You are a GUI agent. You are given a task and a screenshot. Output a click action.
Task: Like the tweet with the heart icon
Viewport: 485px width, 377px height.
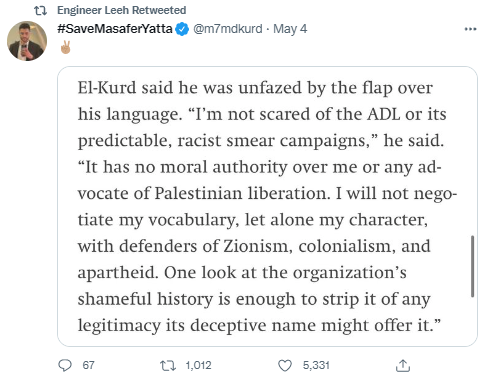[x=285, y=366]
